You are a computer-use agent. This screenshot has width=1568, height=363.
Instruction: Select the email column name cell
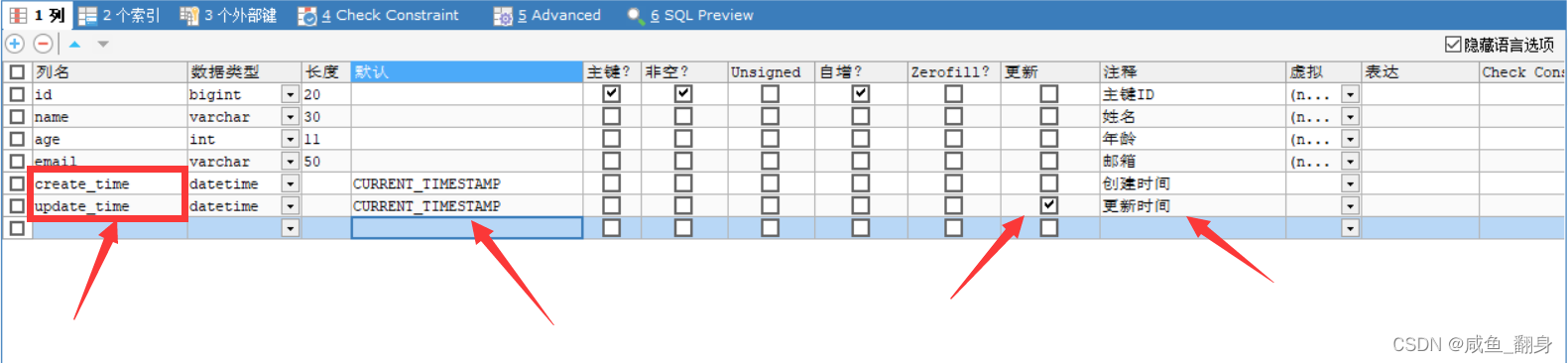point(109,162)
